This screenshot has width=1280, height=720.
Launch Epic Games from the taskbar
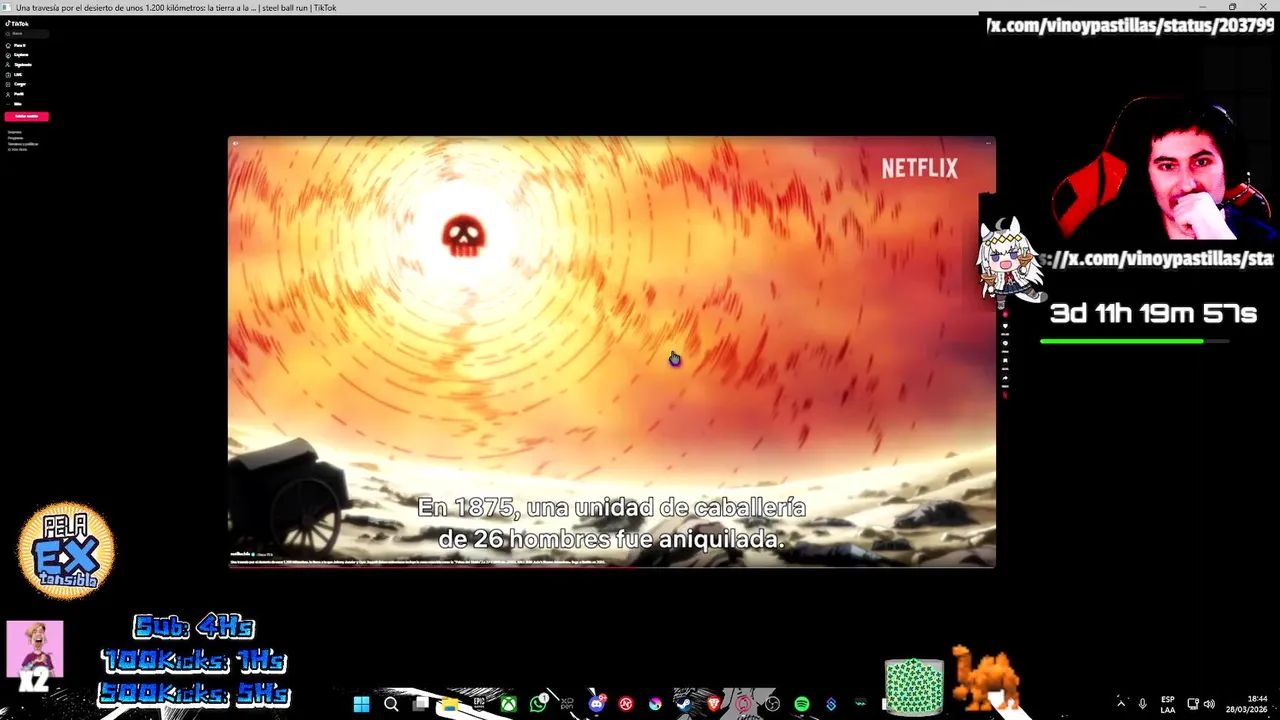coord(479,704)
